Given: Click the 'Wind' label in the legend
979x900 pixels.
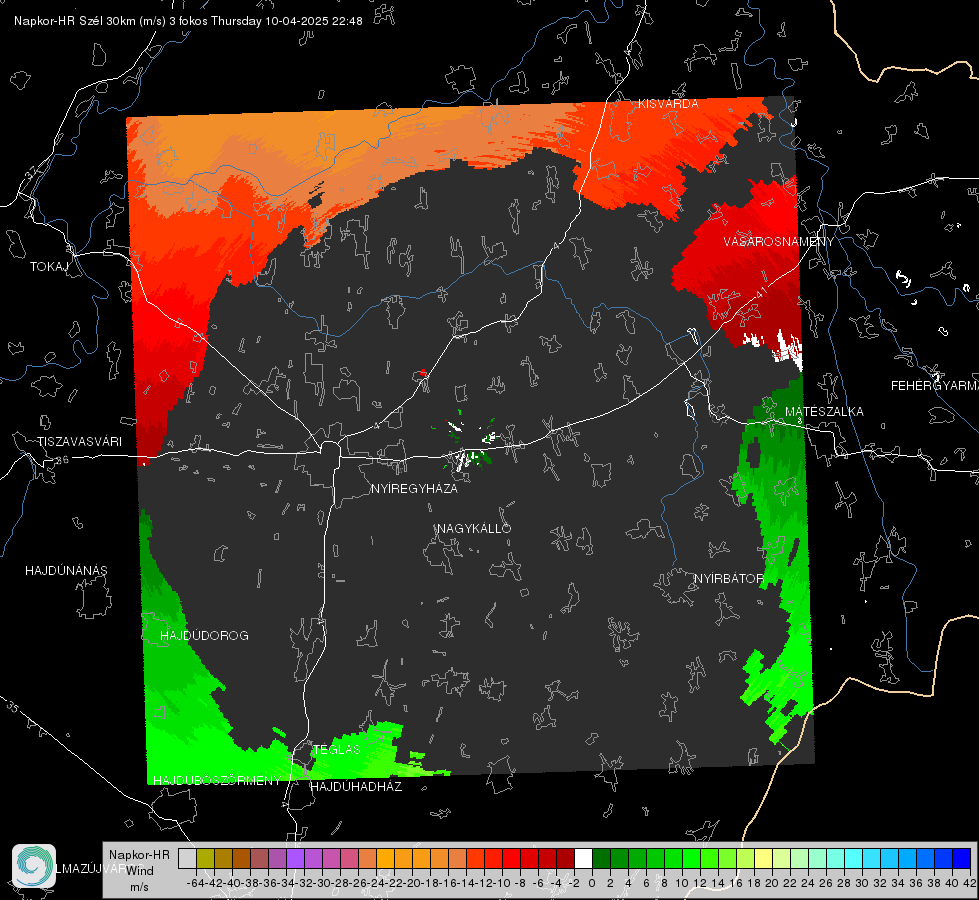Looking at the screenshot, I should (x=140, y=871).
